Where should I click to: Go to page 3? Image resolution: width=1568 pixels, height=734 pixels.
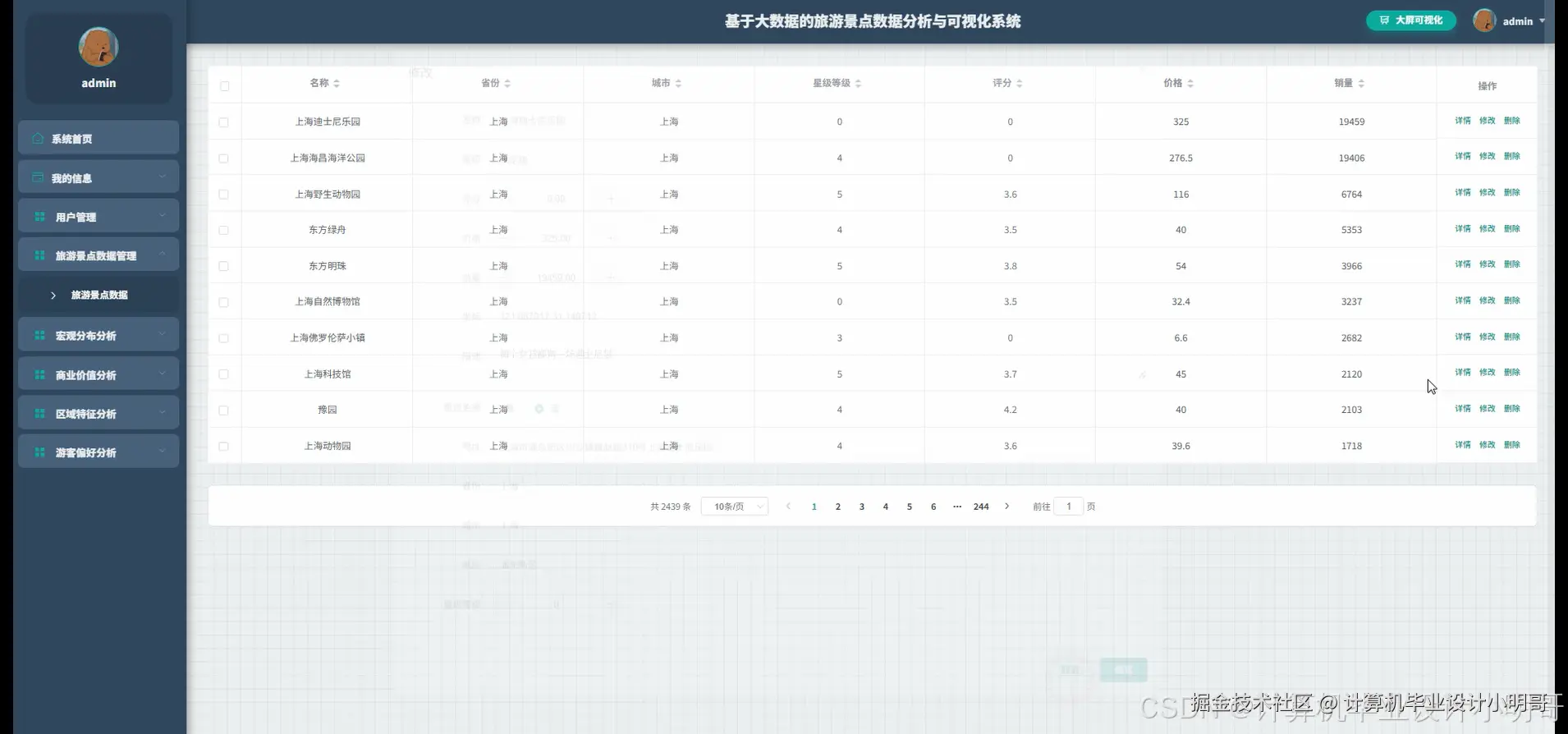pyautogui.click(x=862, y=507)
